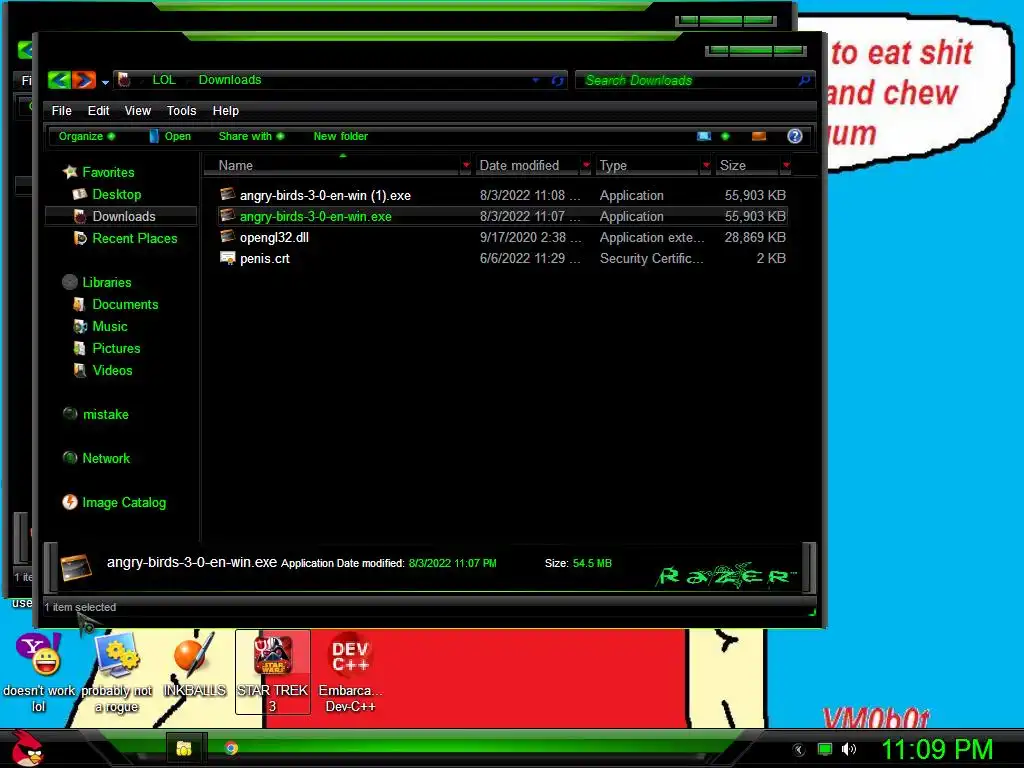This screenshot has height=768, width=1024.
Task: Click the search magnifier icon
Action: 804,80
